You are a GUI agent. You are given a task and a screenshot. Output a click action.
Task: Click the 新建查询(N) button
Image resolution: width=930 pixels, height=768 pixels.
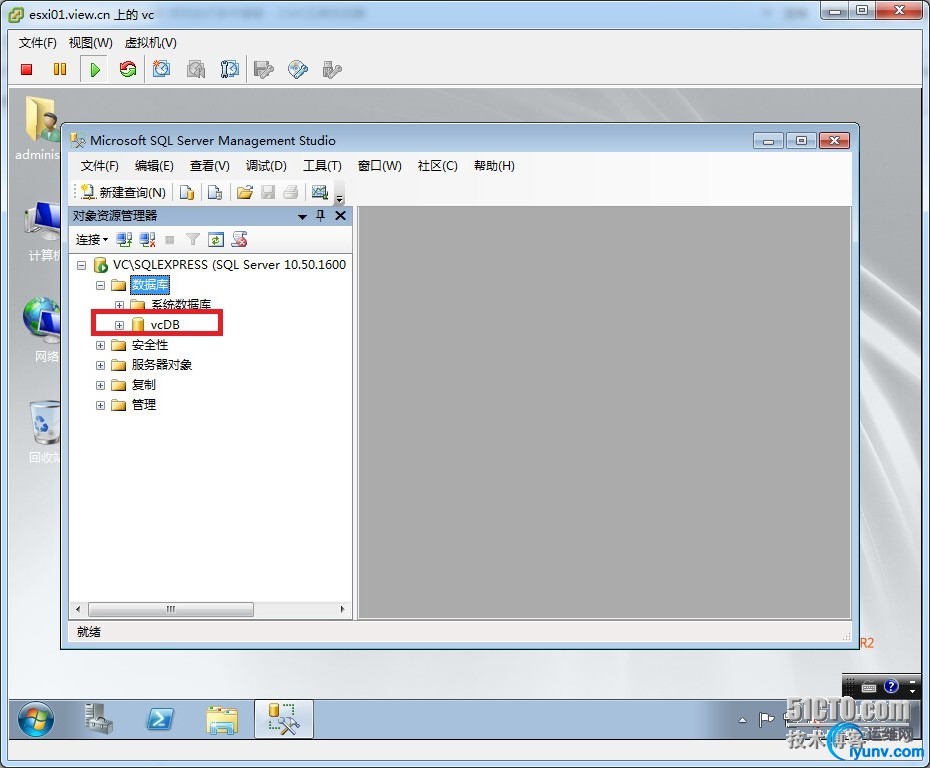tap(123, 192)
